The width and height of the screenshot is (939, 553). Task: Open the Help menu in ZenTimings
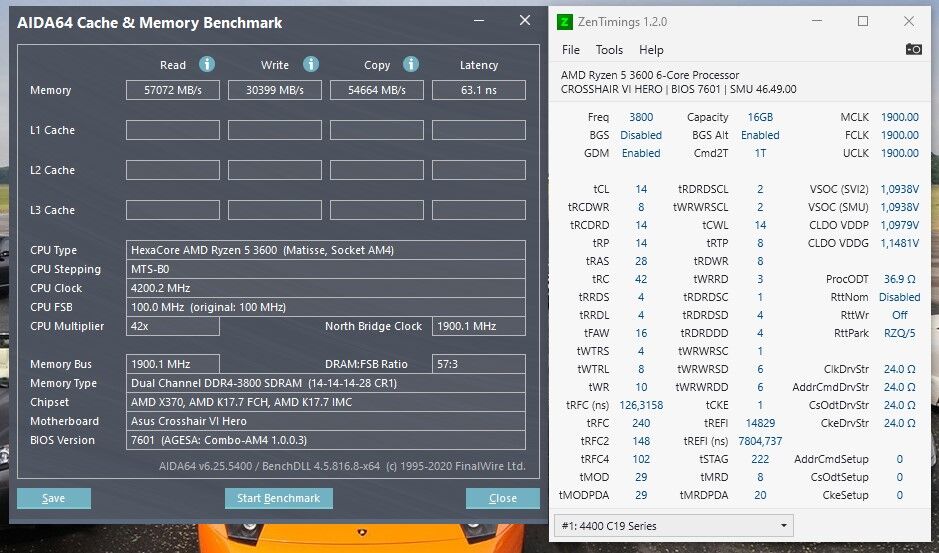pyautogui.click(x=651, y=50)
